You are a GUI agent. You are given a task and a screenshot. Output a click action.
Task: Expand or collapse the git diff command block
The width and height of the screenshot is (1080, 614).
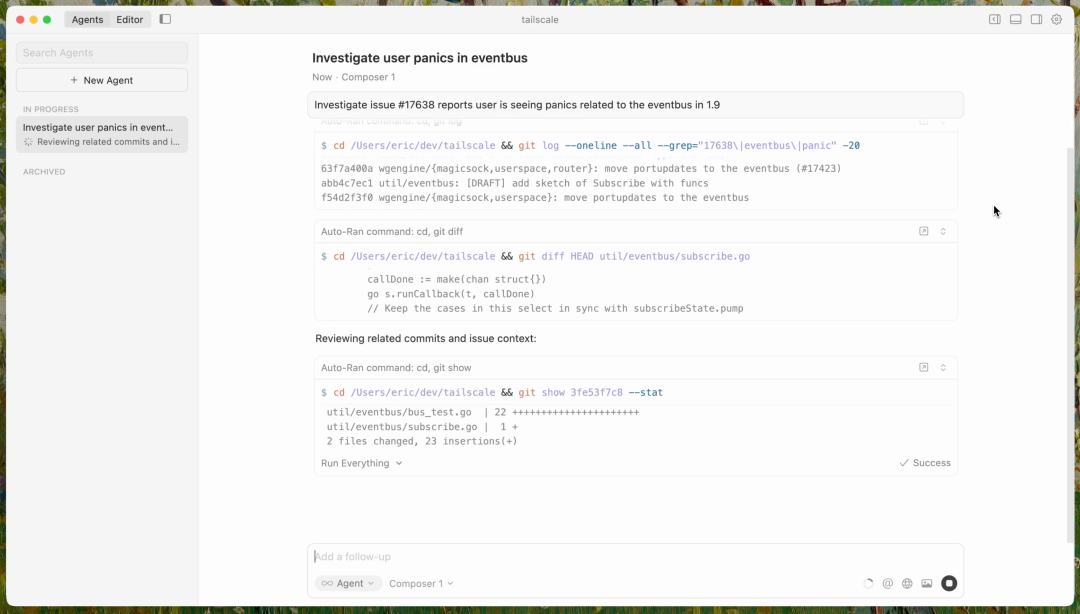943,232
